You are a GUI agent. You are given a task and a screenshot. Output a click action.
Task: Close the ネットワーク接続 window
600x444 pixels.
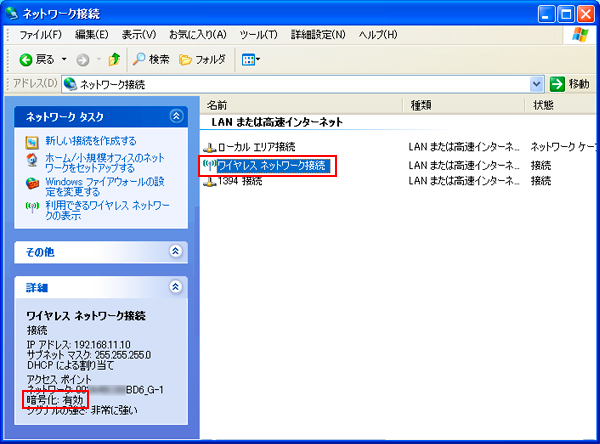[586, 15]
